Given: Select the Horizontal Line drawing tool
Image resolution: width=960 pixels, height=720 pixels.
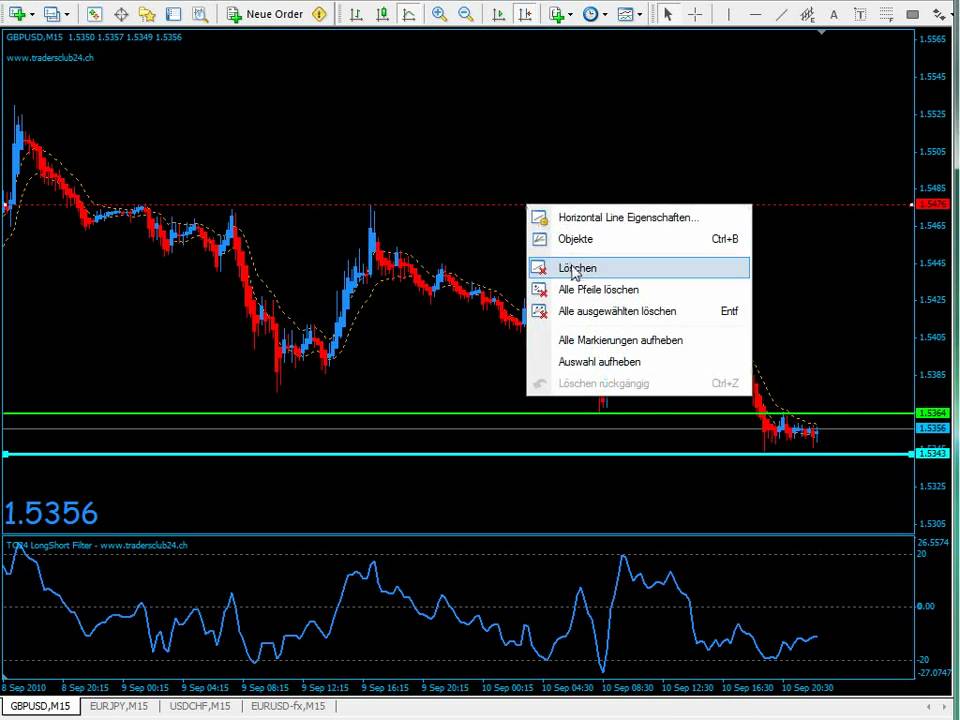Looking at the screenshot, I should (x=755, y=13).
